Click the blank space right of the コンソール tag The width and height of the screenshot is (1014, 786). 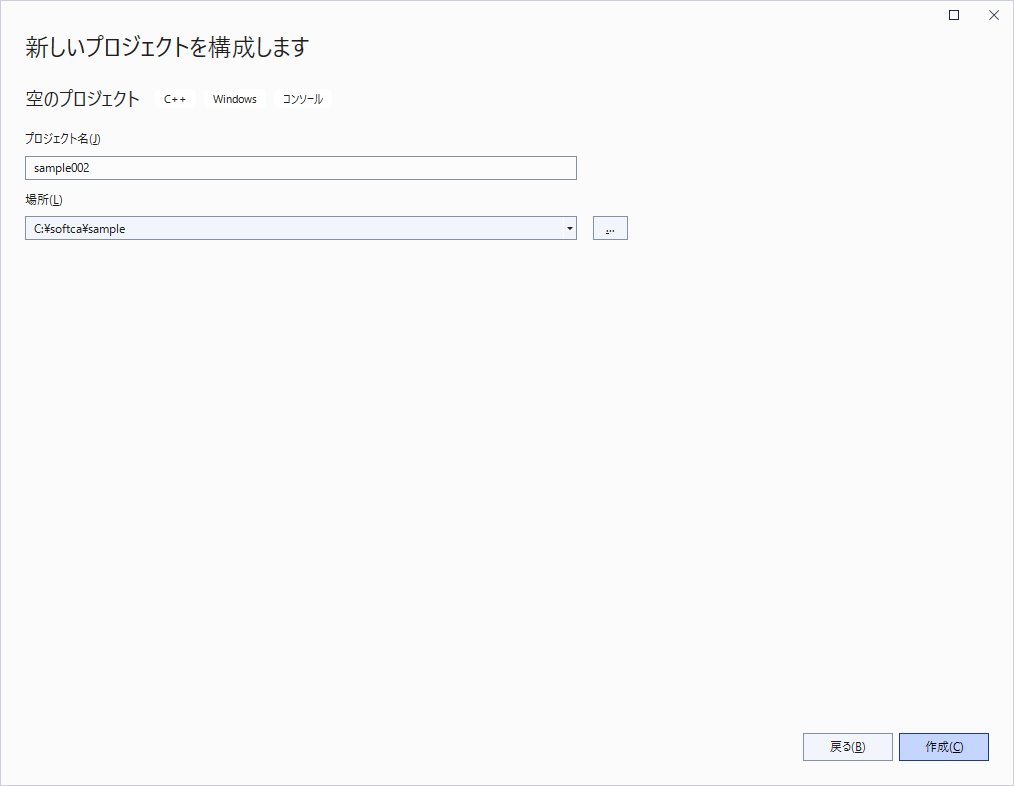point(600,99)
